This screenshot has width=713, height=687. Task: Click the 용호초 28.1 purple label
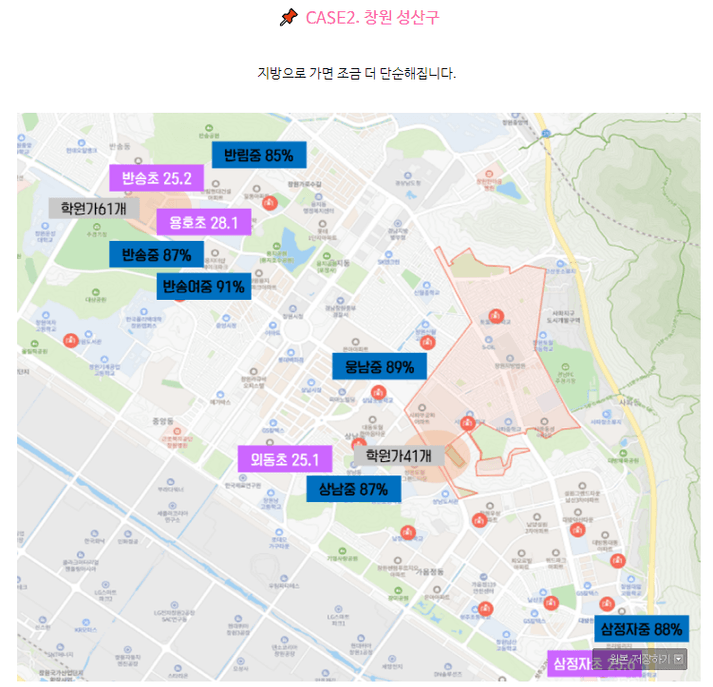pos(204,222)
